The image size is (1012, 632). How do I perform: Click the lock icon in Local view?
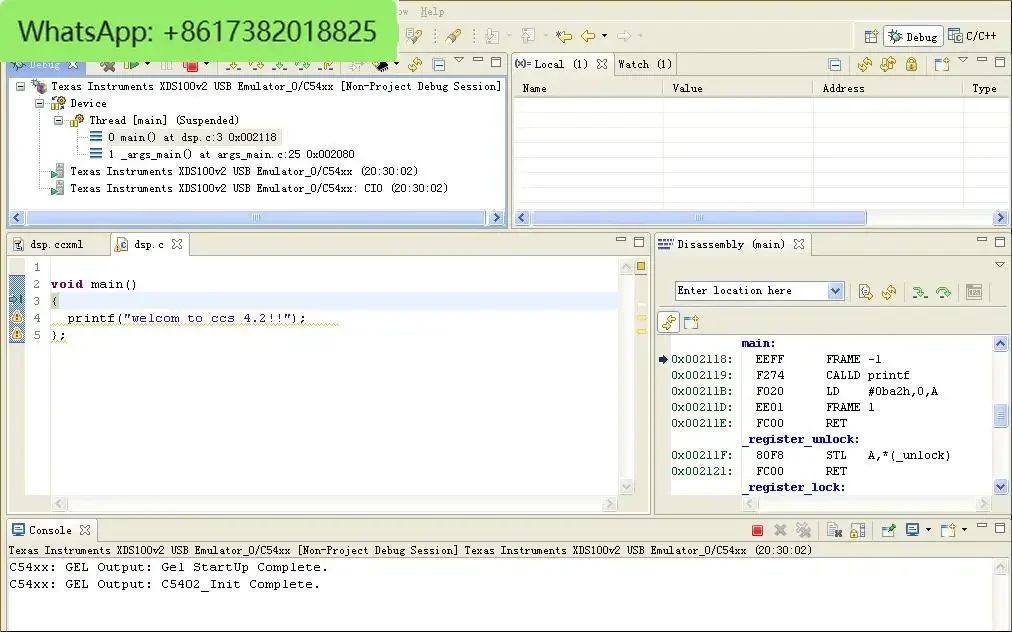click(x=911, y=64)
